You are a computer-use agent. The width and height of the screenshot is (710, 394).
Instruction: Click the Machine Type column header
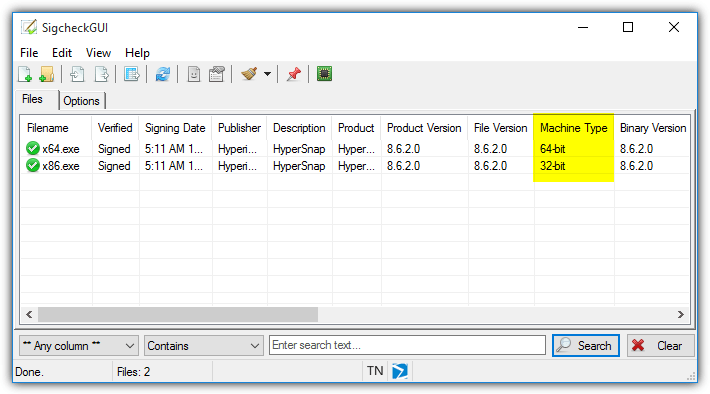pyautogui.click(x=573, y=128)
